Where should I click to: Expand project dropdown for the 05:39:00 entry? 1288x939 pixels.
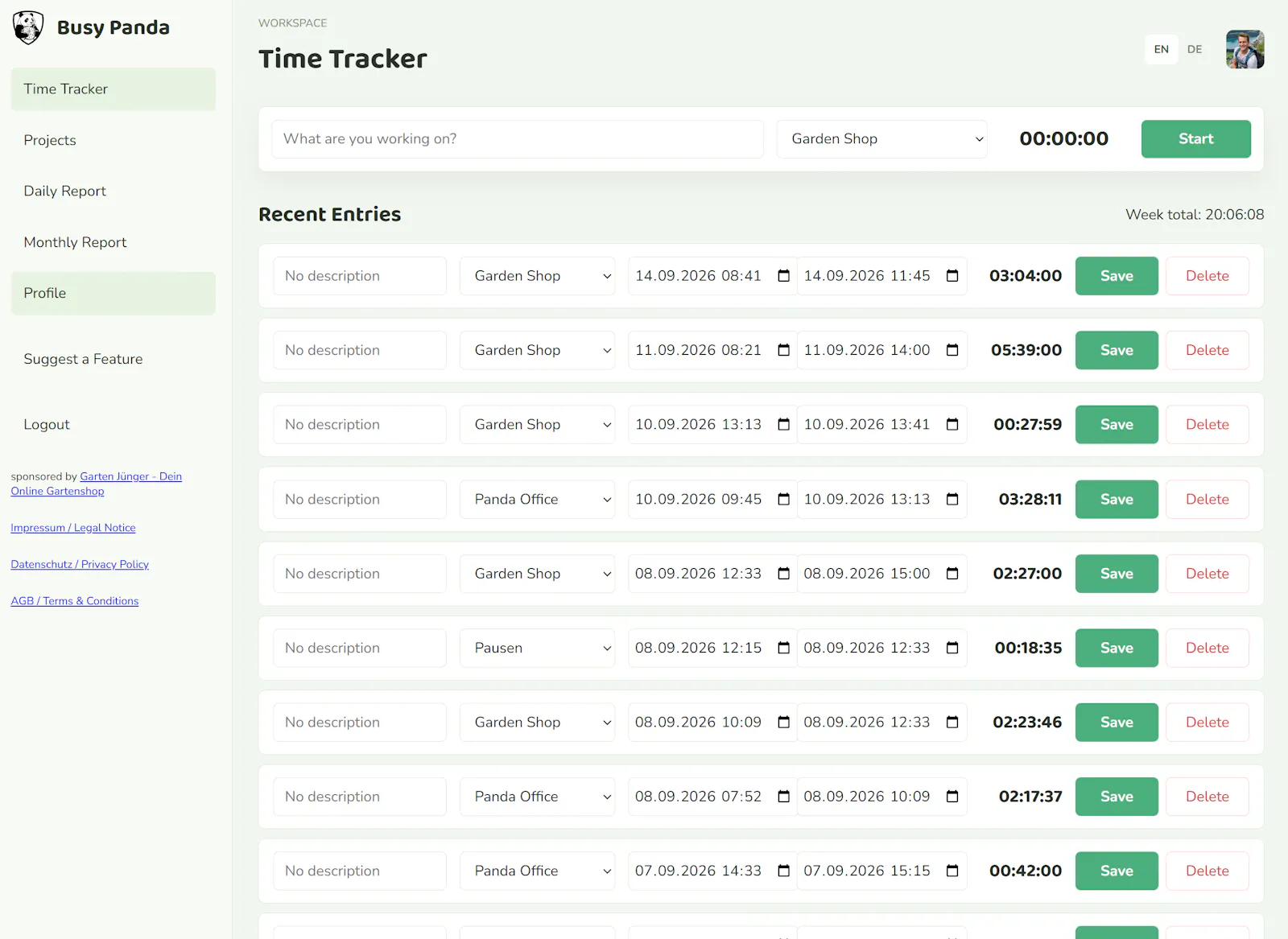pyautogui.click(x=537, y=350)
